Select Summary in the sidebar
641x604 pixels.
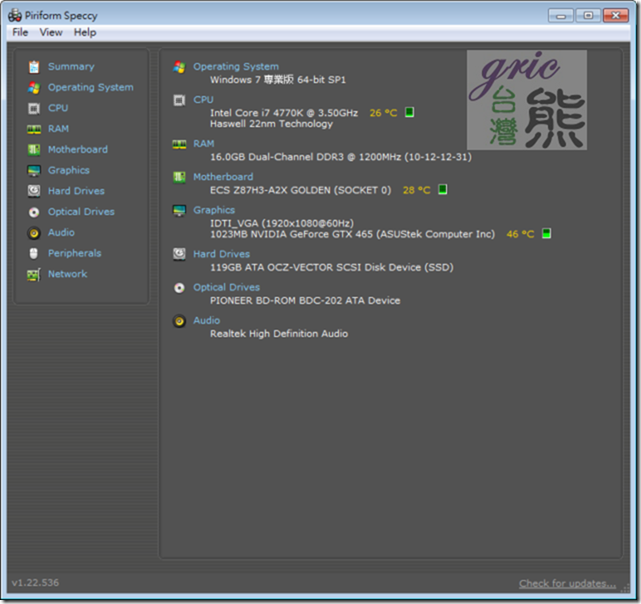(x=71, y=67)
